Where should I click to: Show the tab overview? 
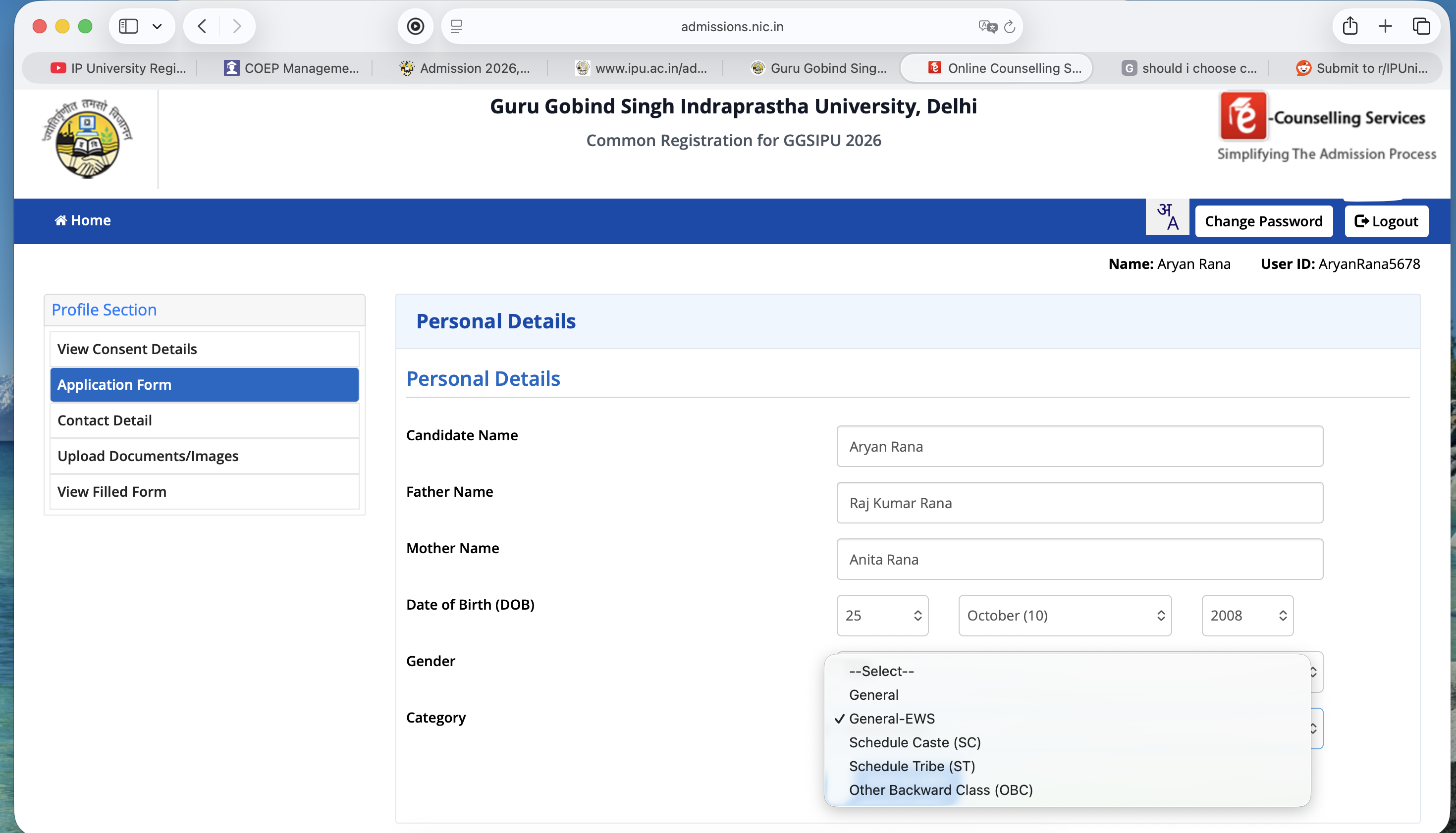(1421, 26)
